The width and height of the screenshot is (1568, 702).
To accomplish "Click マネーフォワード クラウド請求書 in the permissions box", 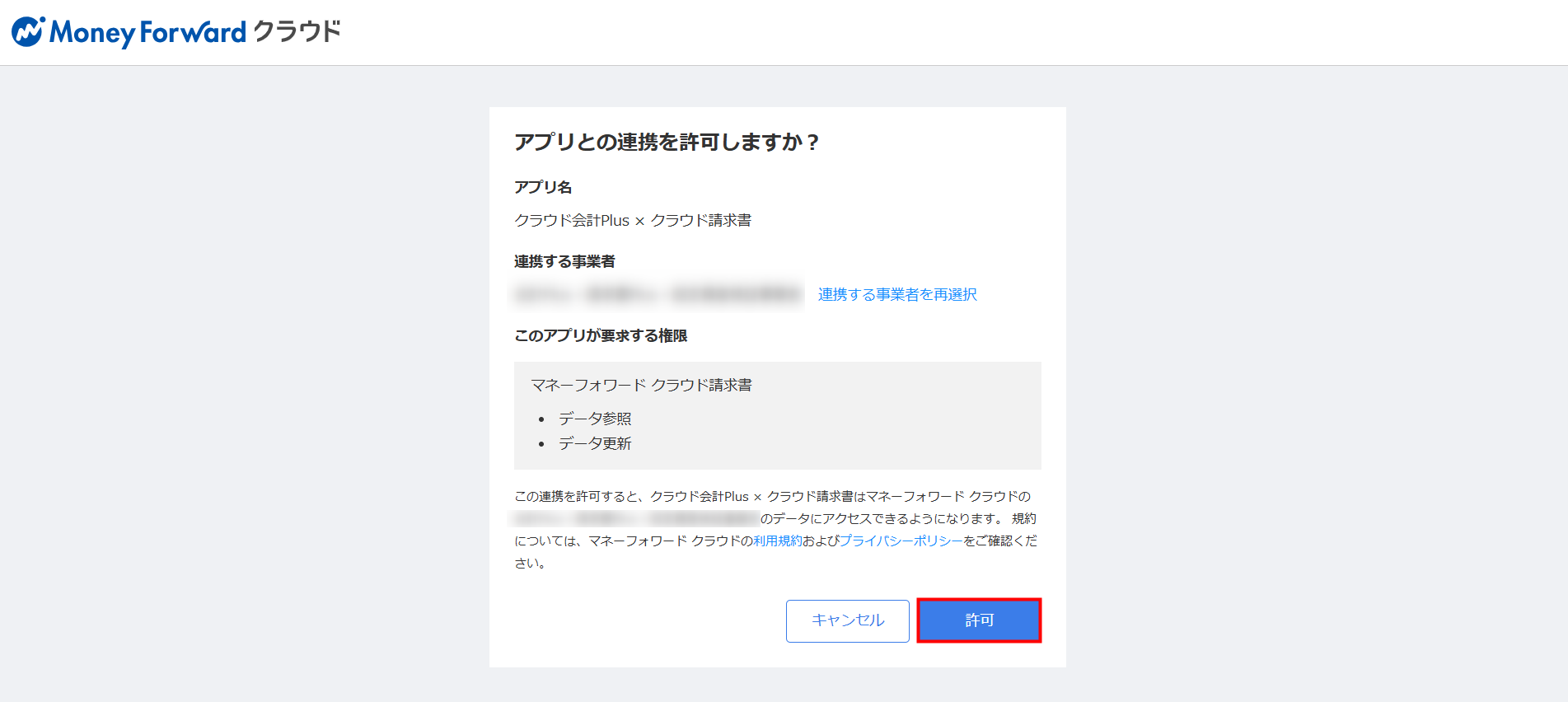I will pyautogui.click(x=641, y=386).
